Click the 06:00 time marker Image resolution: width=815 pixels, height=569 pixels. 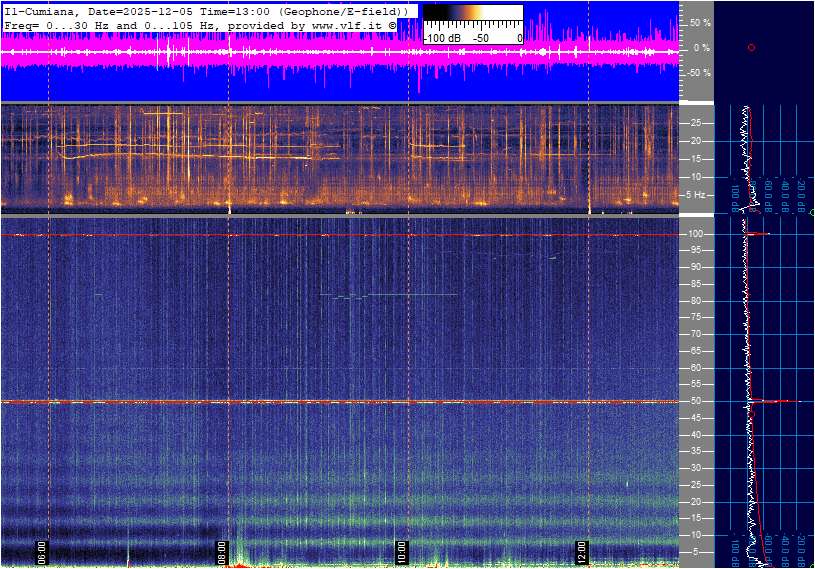coord(42,552)
